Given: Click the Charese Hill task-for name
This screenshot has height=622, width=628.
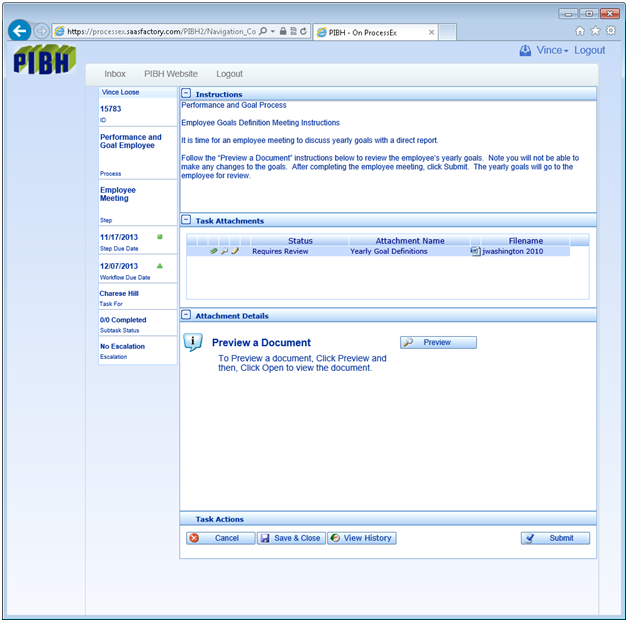Looking at the screenshot, I should pyautogui.click(x=119, y=293).
